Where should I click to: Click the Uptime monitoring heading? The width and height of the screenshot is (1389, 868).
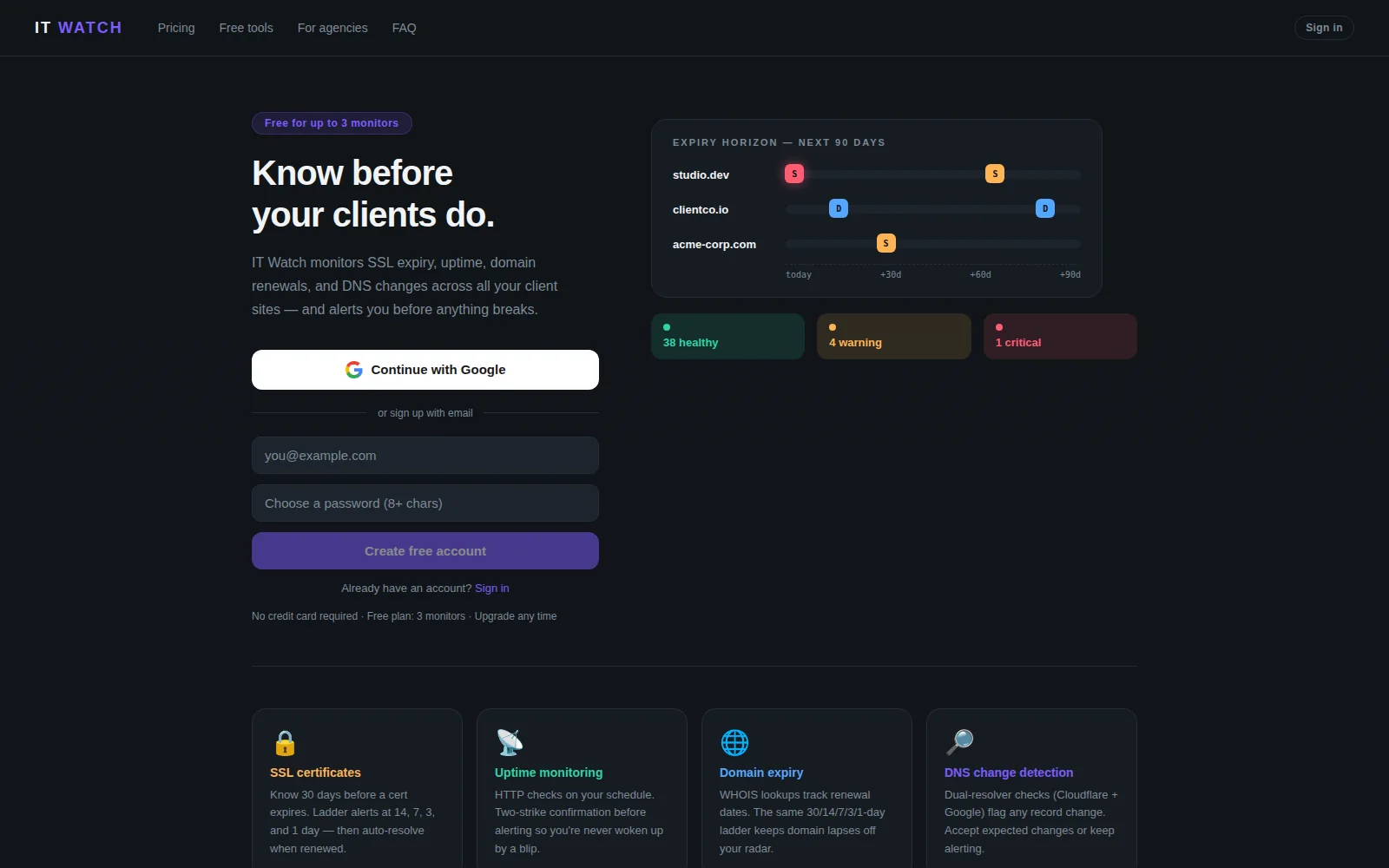tap(549, 773)
